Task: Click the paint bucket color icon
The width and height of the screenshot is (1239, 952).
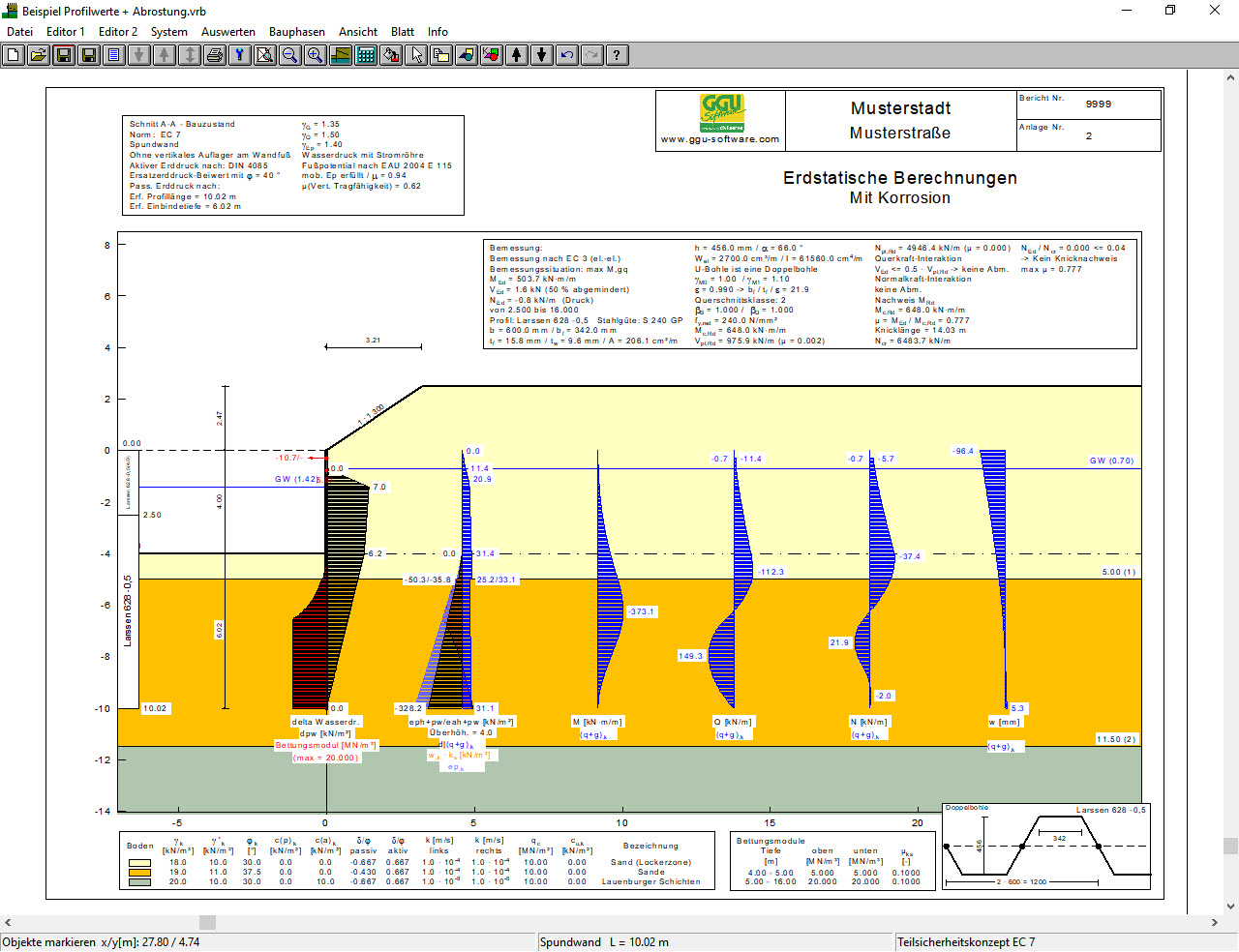Action: 391,55
